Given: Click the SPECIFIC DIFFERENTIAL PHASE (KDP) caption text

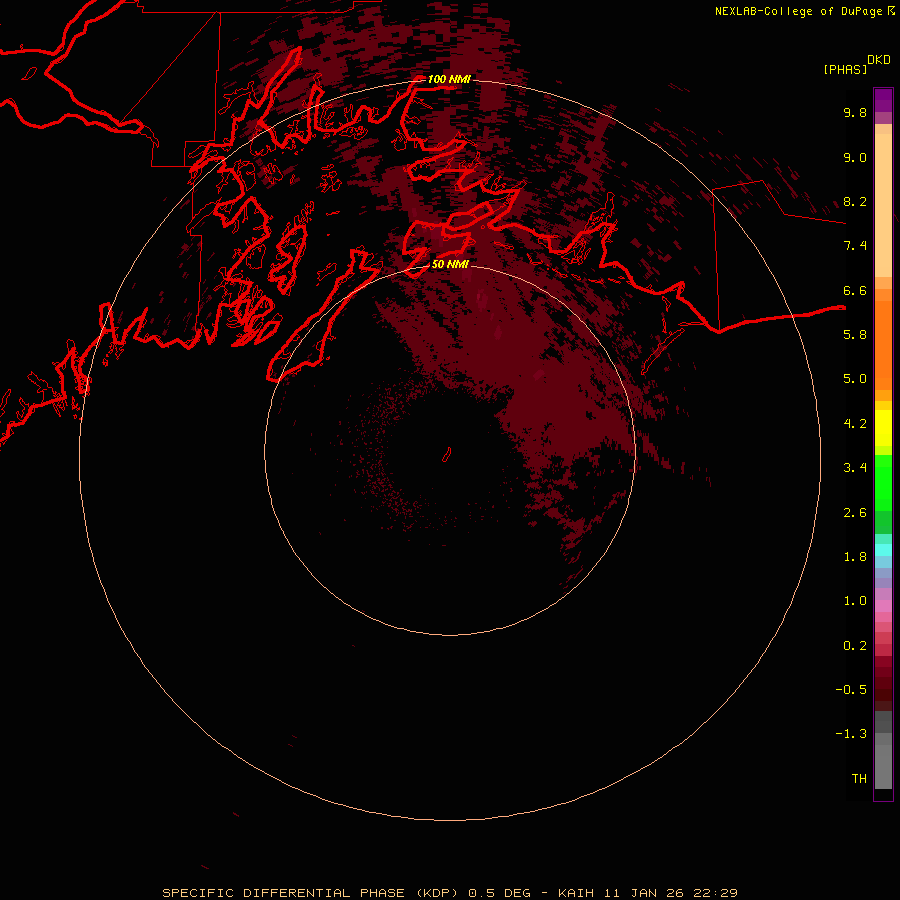Looking at the screenshot, I should 310,893.
